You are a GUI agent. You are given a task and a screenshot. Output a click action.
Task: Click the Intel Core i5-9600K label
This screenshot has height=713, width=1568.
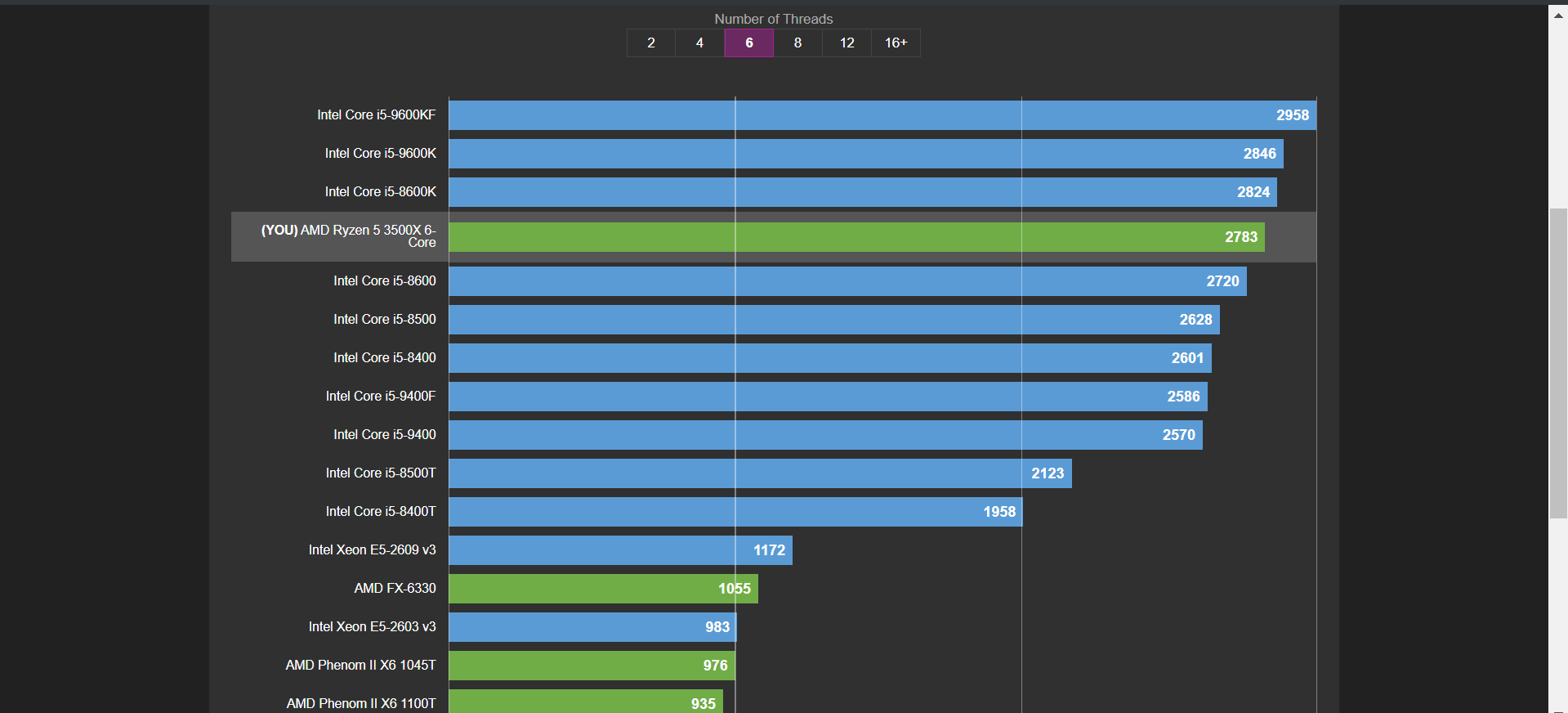point(381,154)
